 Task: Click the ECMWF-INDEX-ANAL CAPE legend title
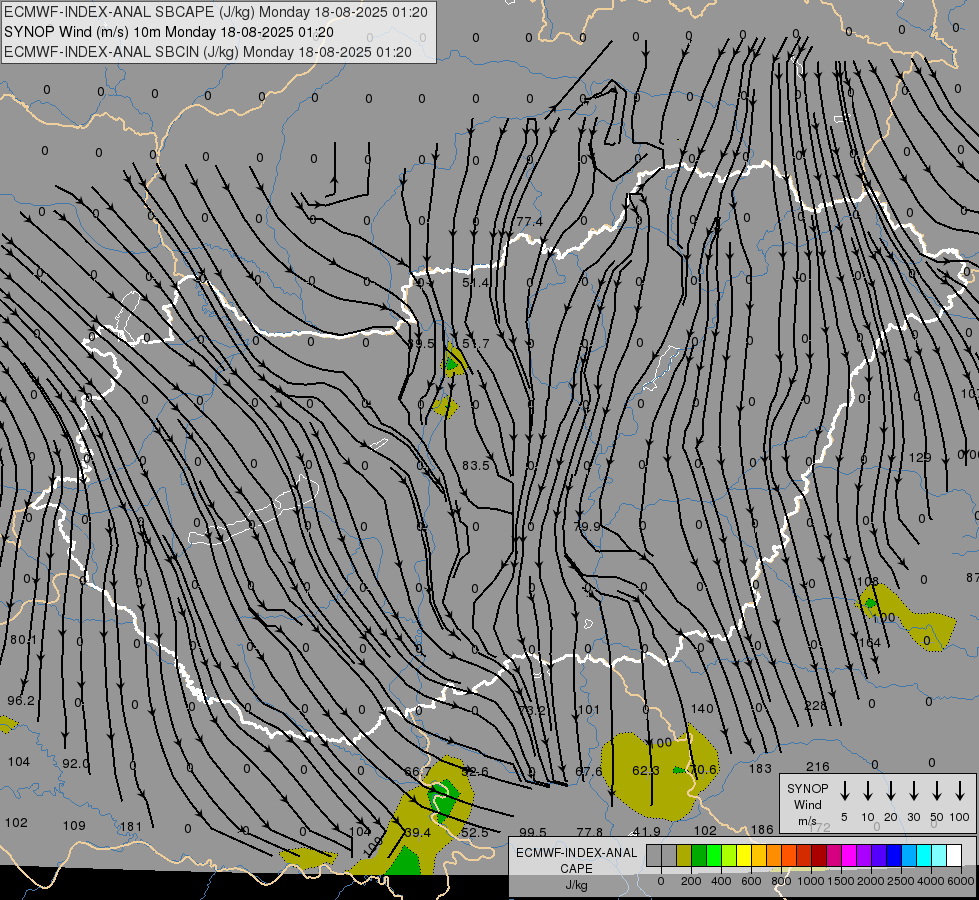576,860
